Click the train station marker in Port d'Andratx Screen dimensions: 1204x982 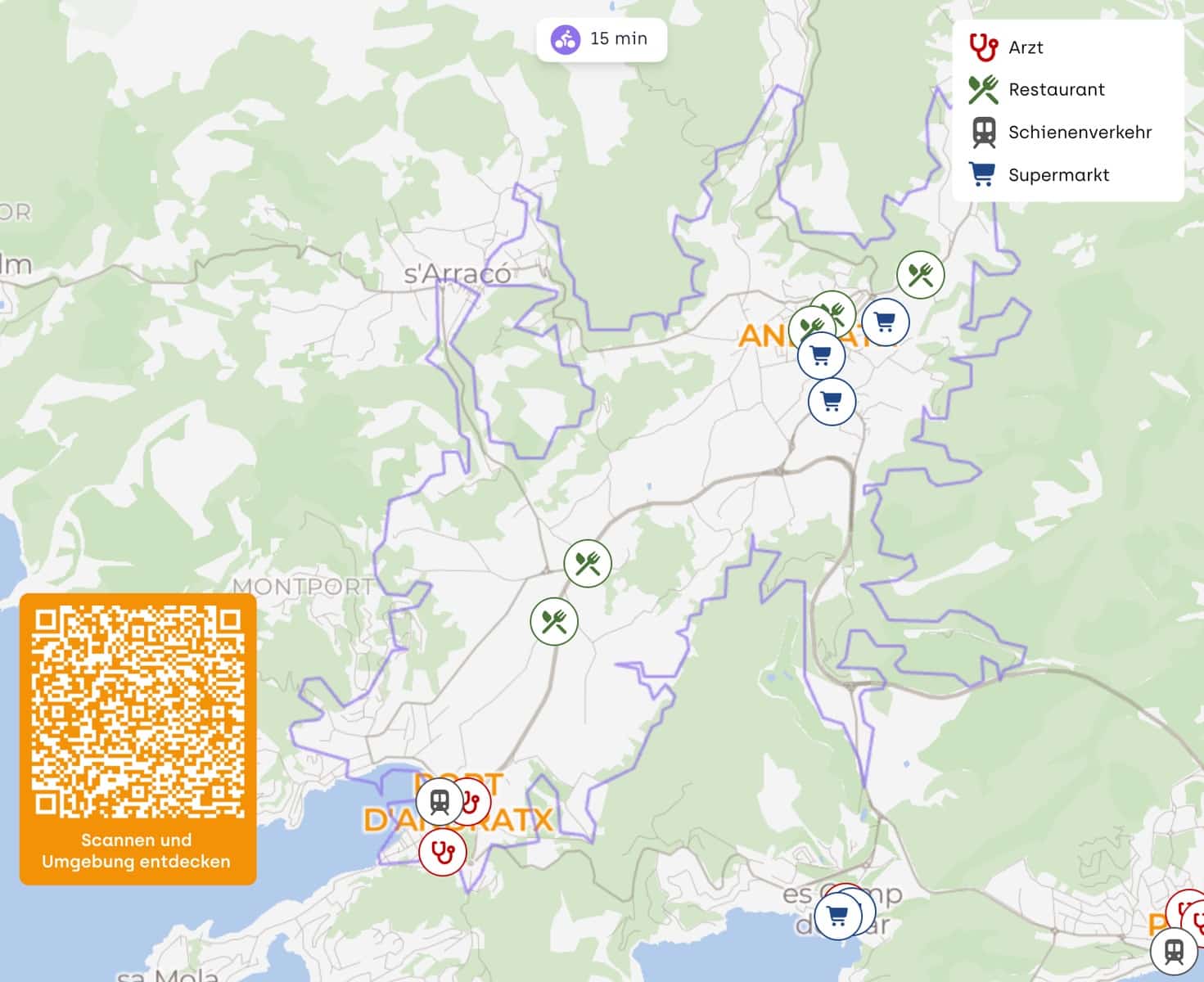click(x=440, y=801)
